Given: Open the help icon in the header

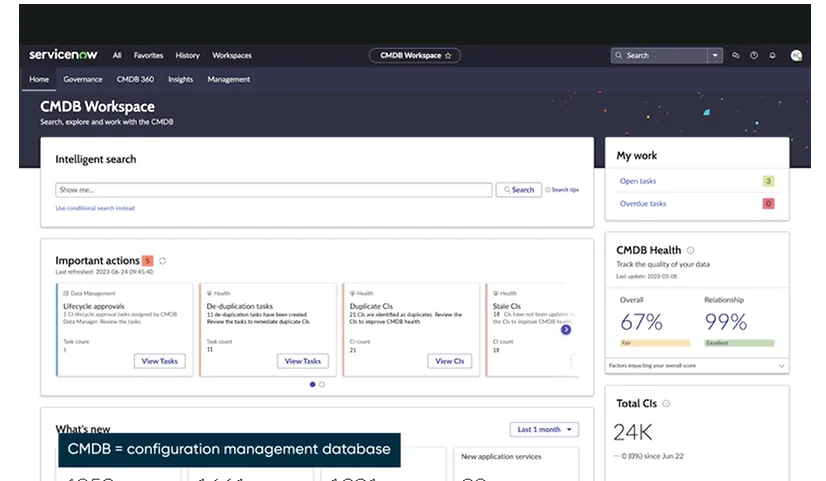Looking at the screenshot, I should (x=754, y=56).
